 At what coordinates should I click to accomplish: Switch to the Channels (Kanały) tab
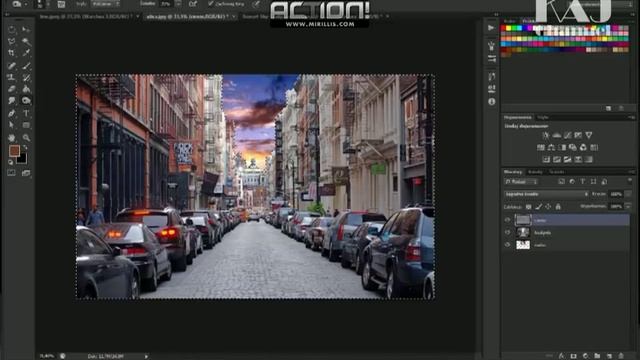(x=535, y=172)
